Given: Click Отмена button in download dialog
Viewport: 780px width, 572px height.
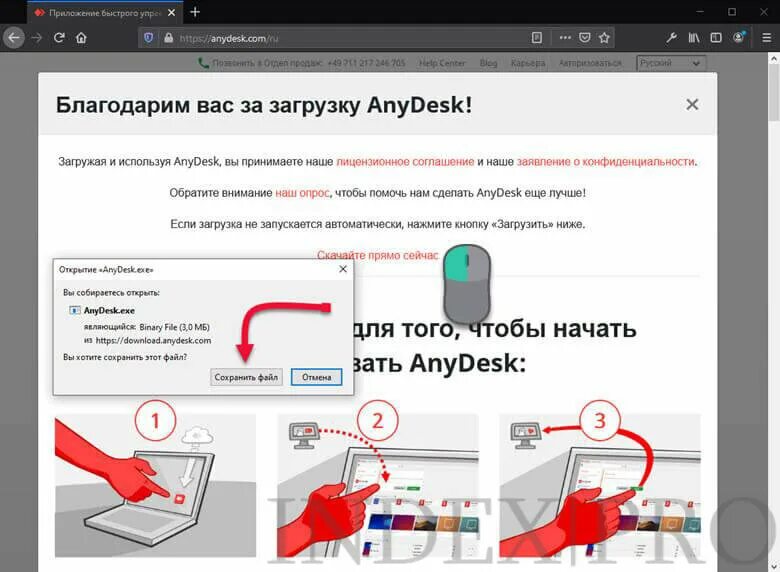Looking at the screenshot, I should coord(316,377).
